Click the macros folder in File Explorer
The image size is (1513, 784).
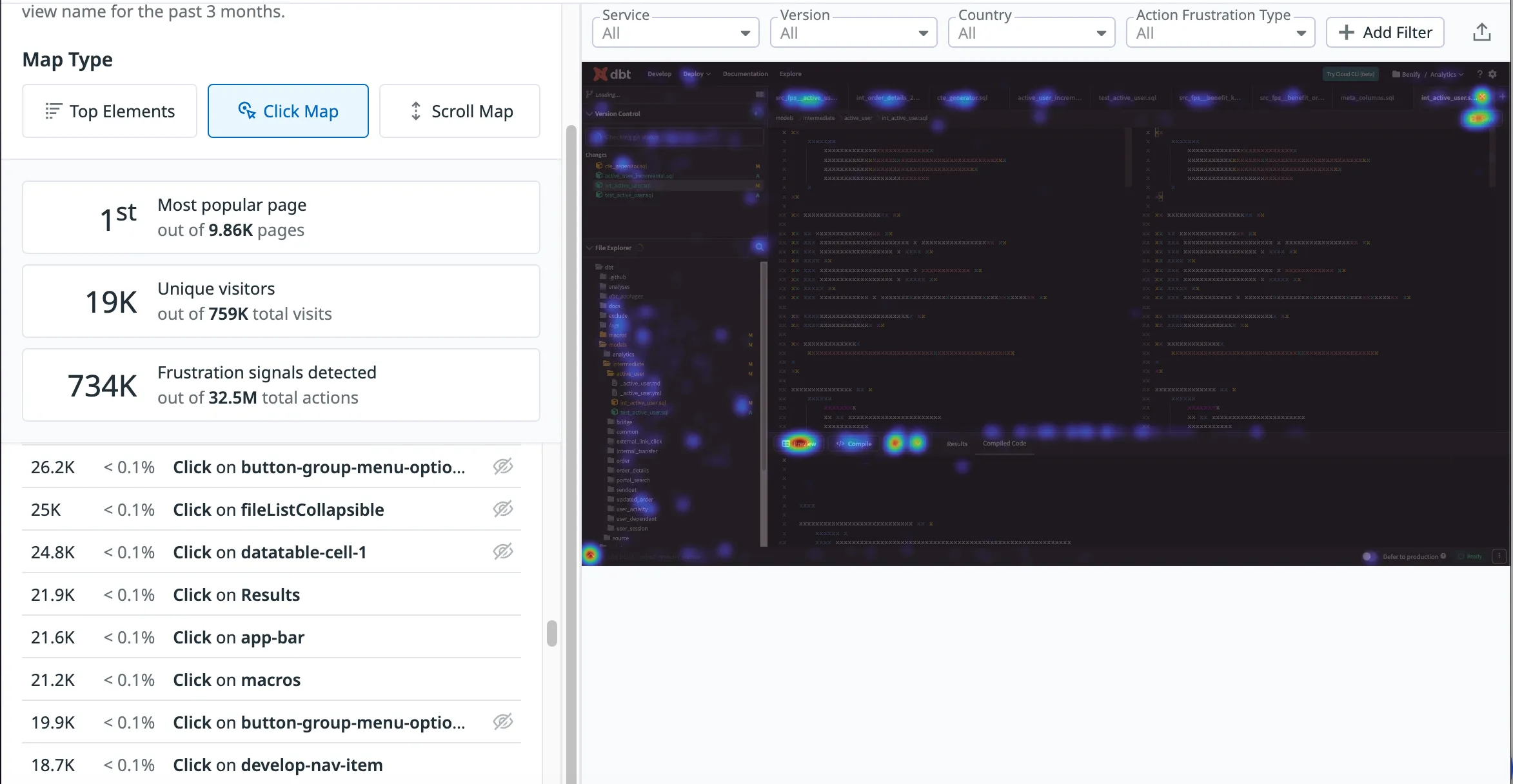(x=613, y=335)
